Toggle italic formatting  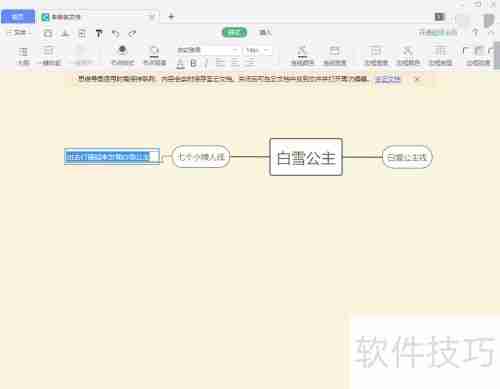206,63
